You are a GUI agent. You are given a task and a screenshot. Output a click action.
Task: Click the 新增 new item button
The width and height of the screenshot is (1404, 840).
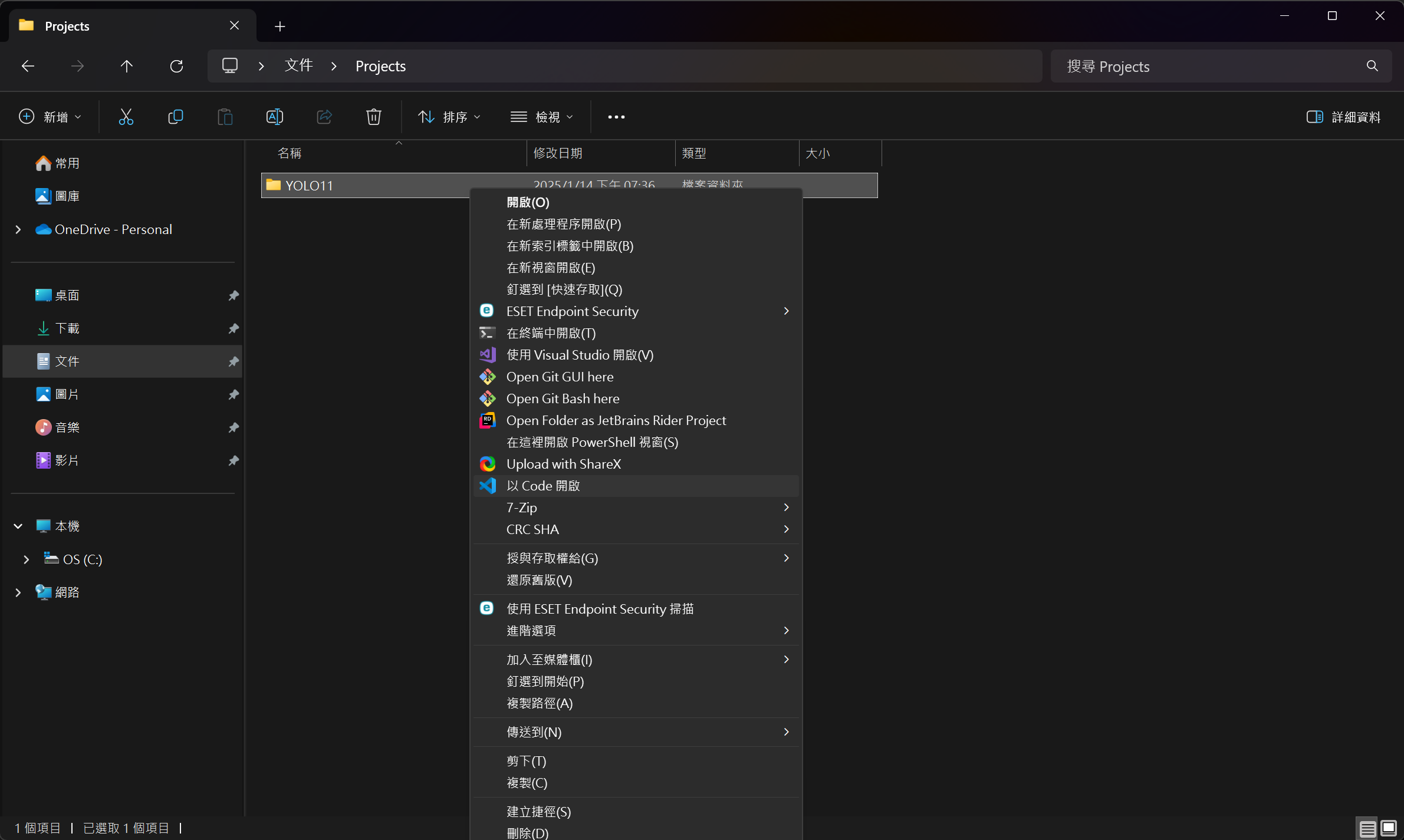tap(50, 117)
